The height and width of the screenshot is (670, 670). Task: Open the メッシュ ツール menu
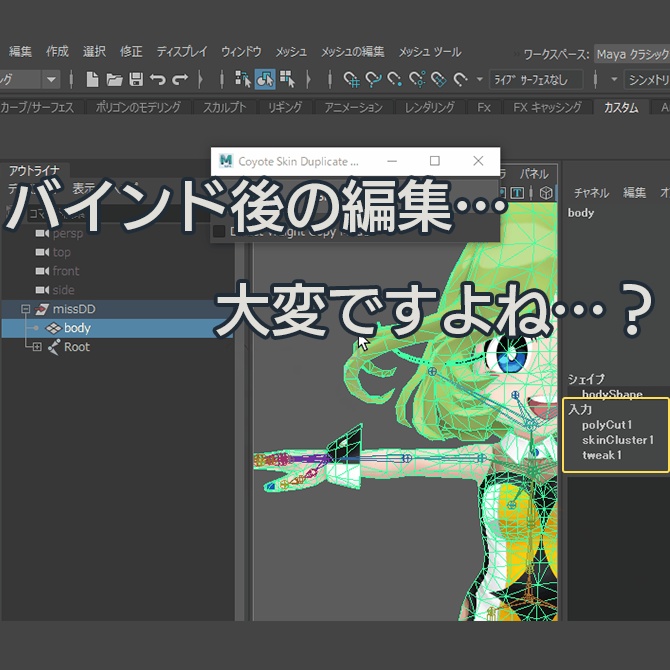(430, 52)
